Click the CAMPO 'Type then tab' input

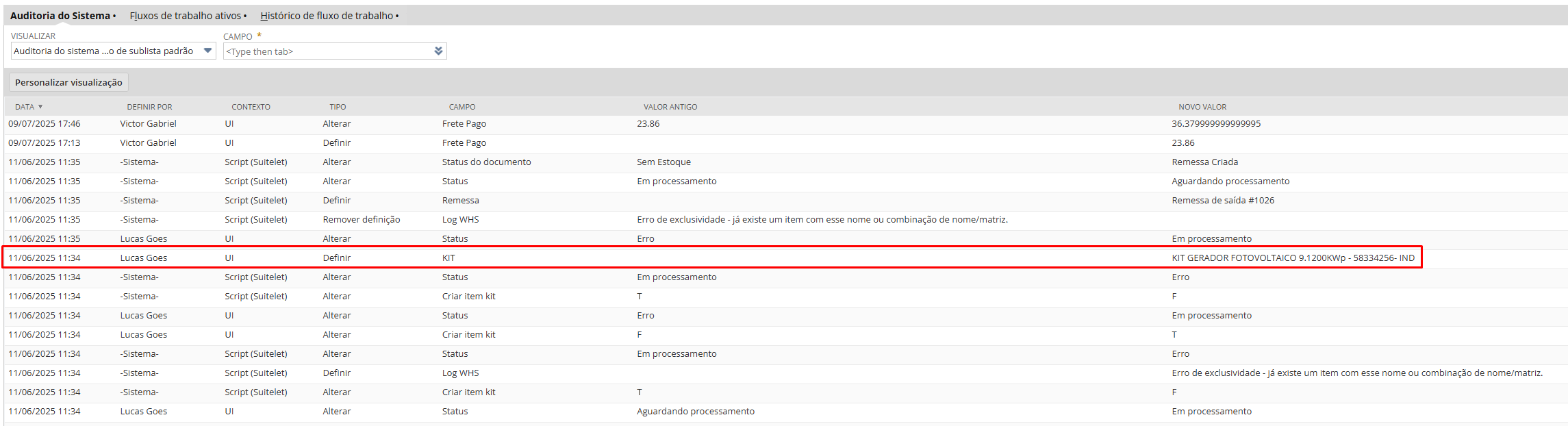click(327, 51)
